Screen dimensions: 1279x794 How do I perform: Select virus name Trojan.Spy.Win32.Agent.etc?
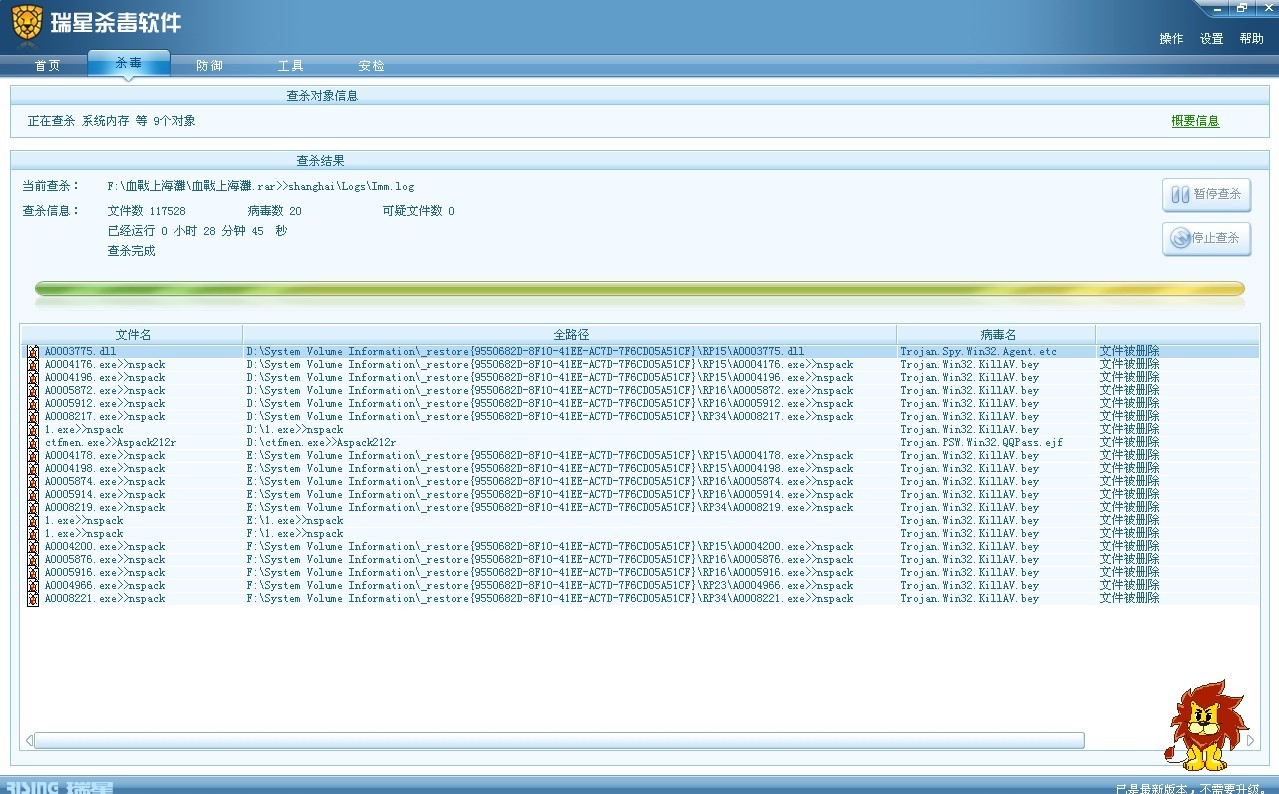pos(978,352)
